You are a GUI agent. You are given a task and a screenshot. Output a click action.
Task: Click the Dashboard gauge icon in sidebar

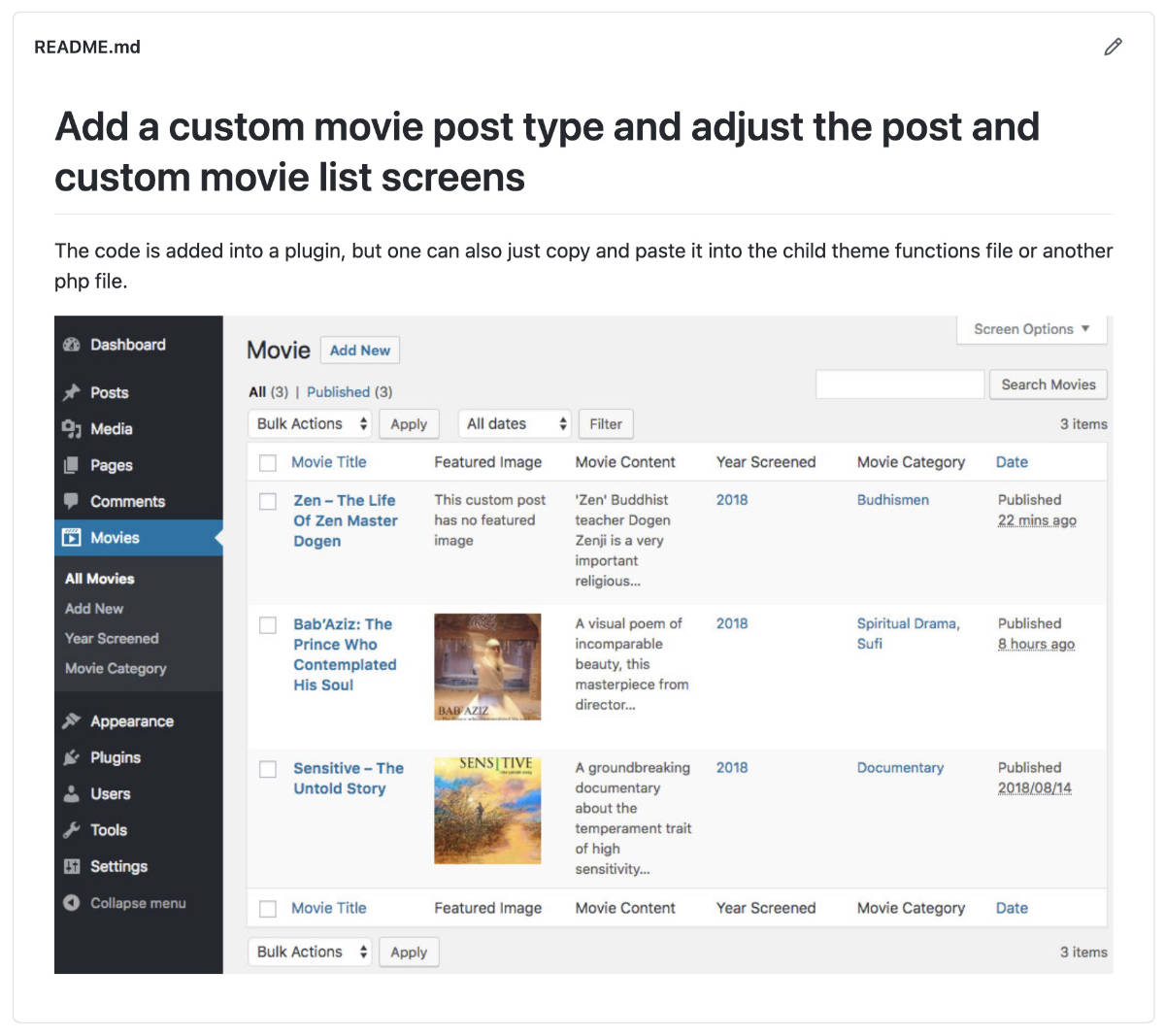tap(72, 345)
